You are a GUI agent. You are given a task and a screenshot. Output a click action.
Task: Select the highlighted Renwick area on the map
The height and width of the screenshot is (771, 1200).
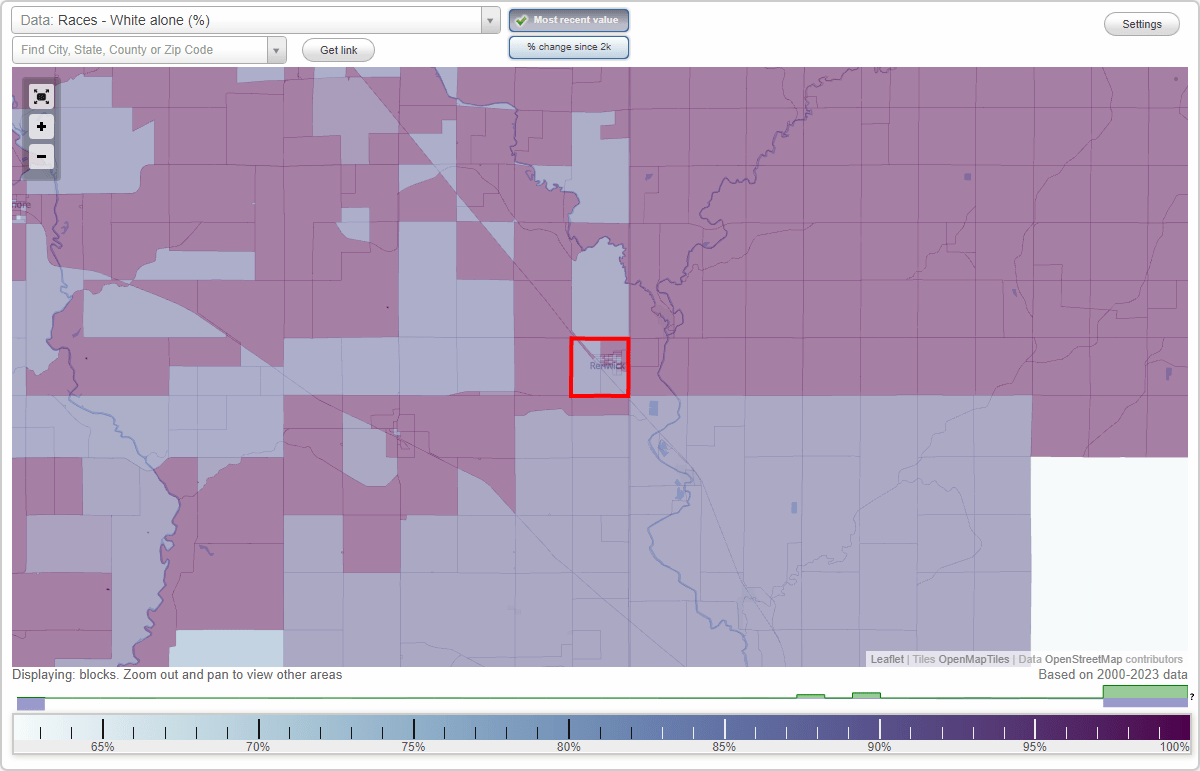600,367
